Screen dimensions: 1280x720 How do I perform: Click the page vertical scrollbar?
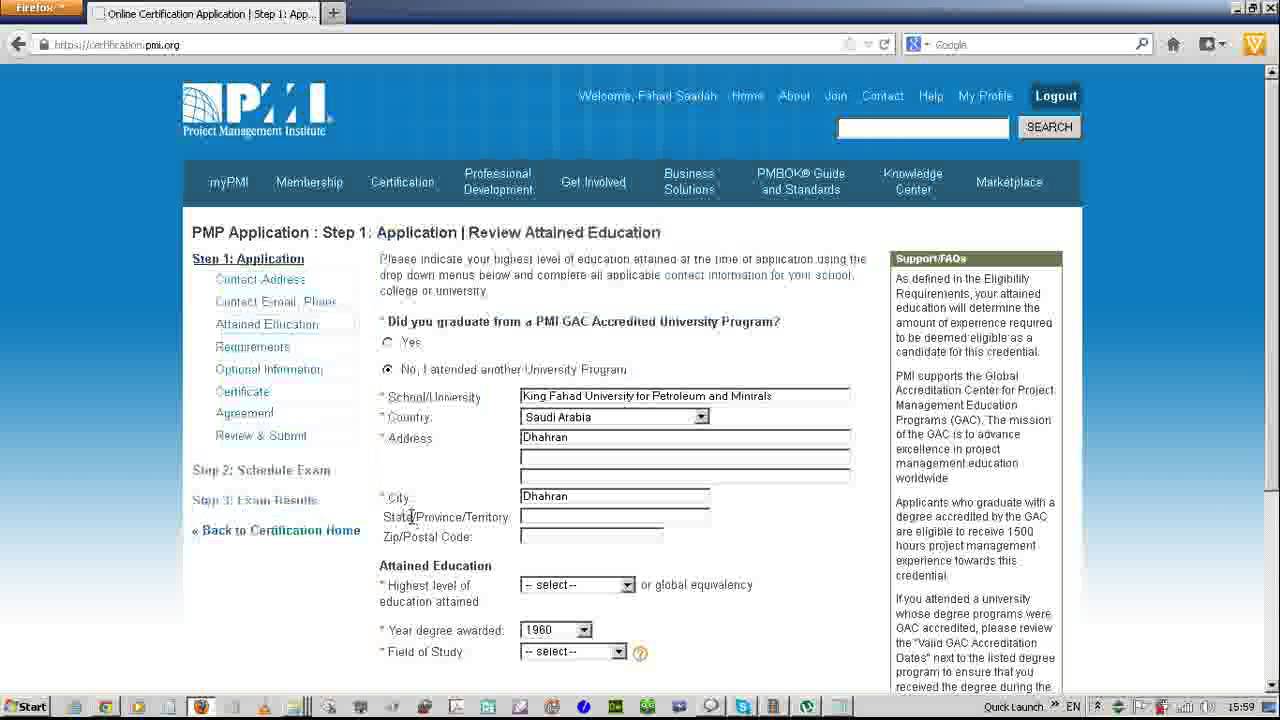[1272, 380]
